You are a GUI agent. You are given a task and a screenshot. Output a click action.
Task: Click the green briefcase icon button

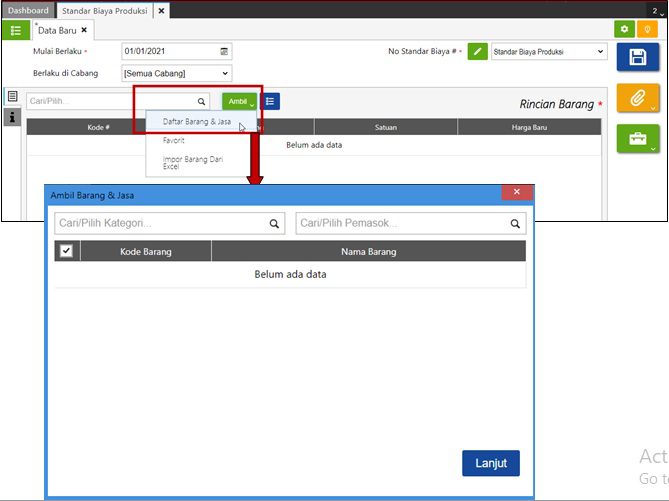pos(637,138)
